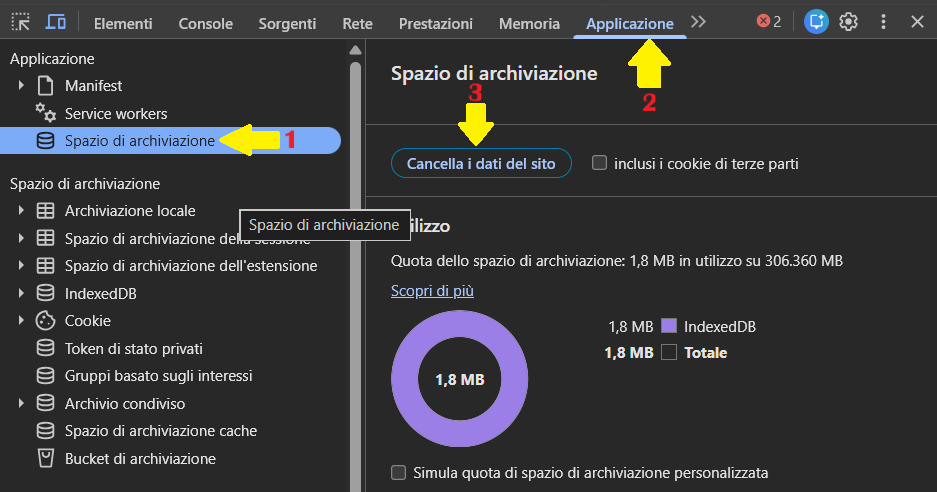Image resolution: width=937 pixels, height=492 pixels.
Task: Select IndexedDB in the sidebar tree
Action: [100, 294]
